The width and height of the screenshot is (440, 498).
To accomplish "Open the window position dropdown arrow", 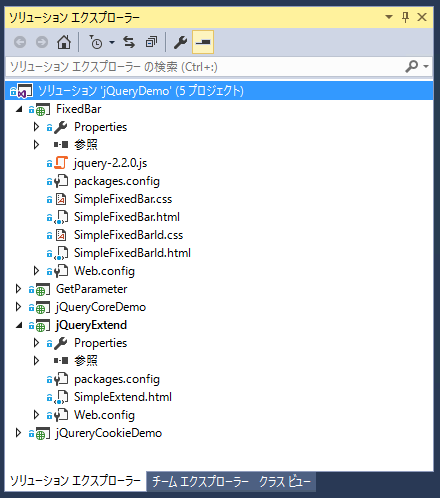I will (389, 17).
